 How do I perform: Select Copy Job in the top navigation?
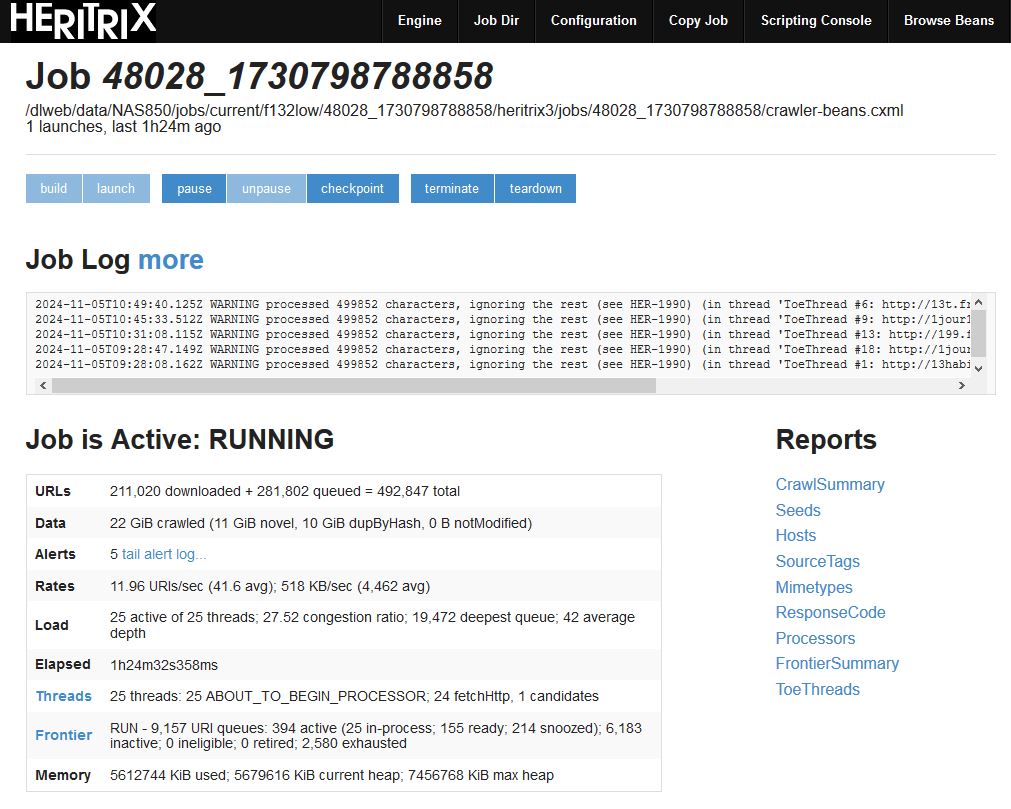(698, 21)
